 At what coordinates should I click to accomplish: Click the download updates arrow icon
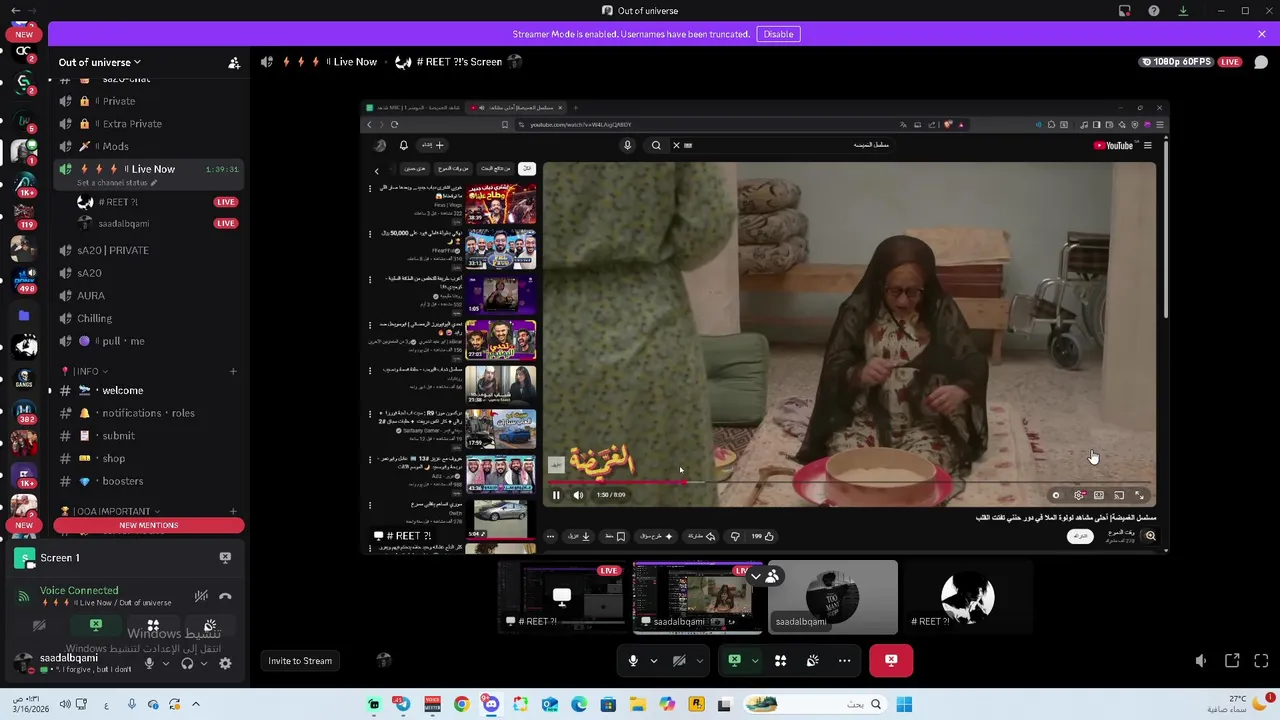[x=1183, y=11]
